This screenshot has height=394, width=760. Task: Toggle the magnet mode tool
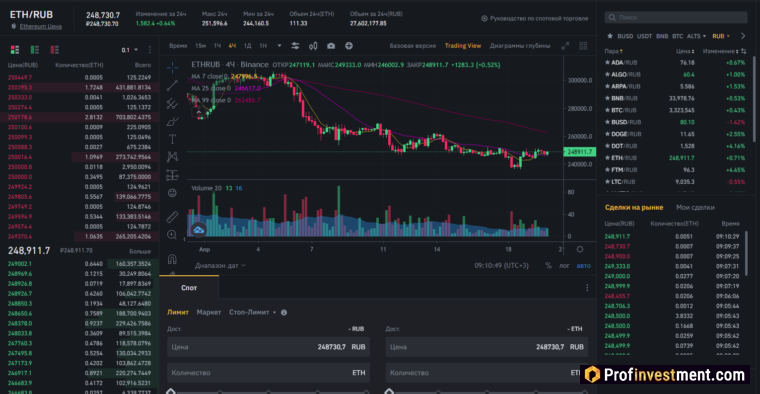(x=172, y=259)
